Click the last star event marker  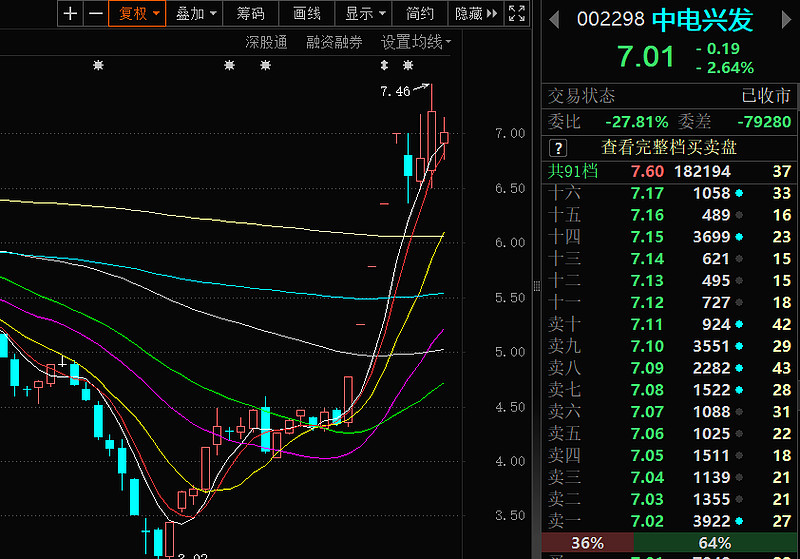point(408,65)
